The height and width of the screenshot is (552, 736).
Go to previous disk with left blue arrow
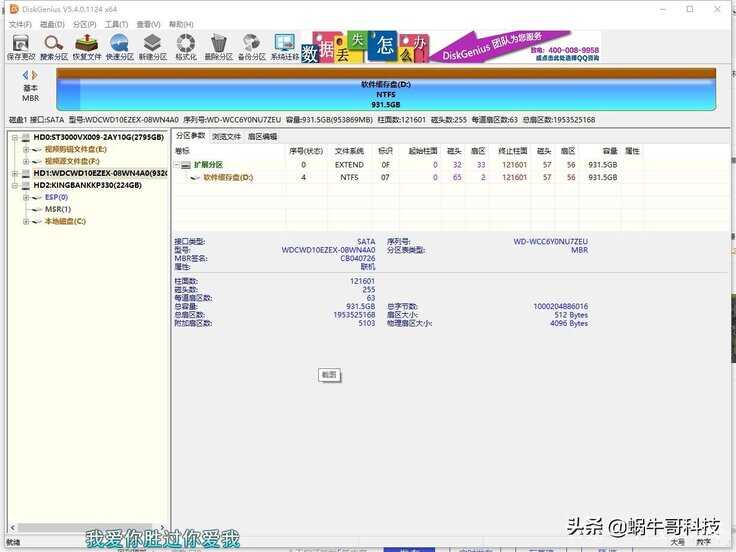pyautogui.click(x=25, y=75)
